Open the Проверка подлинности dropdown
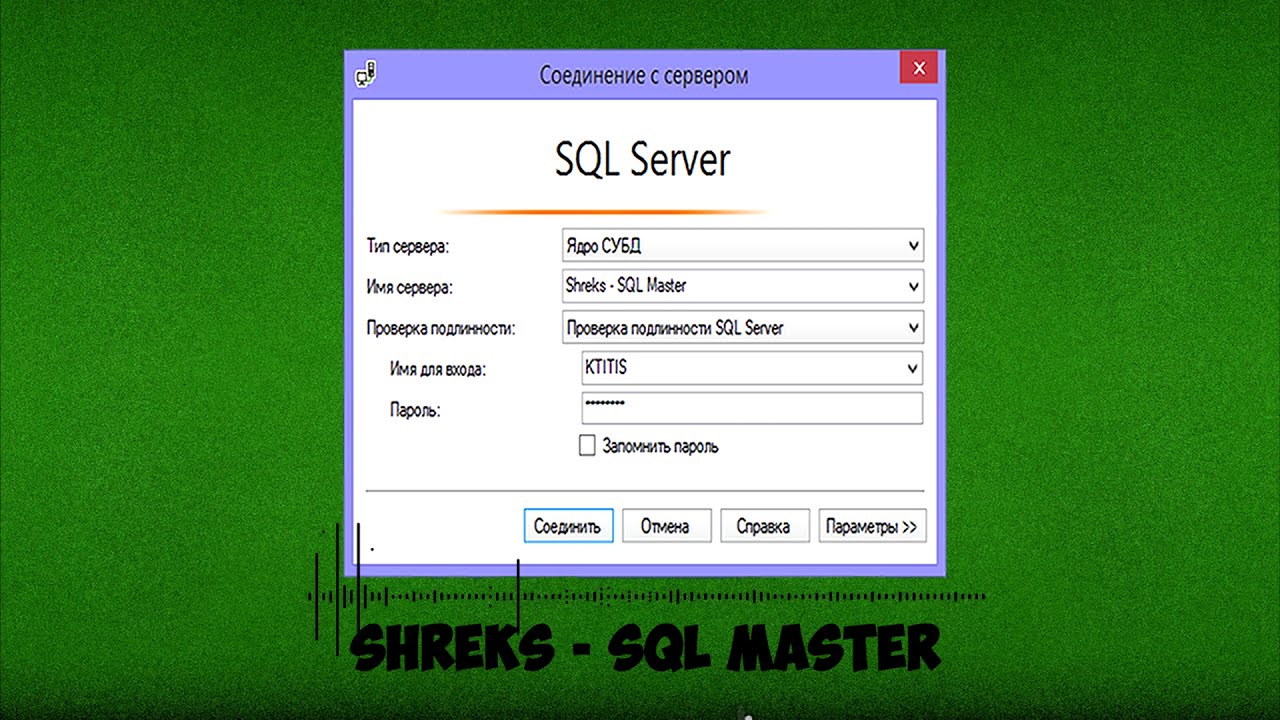 click(x=743, y=328)
